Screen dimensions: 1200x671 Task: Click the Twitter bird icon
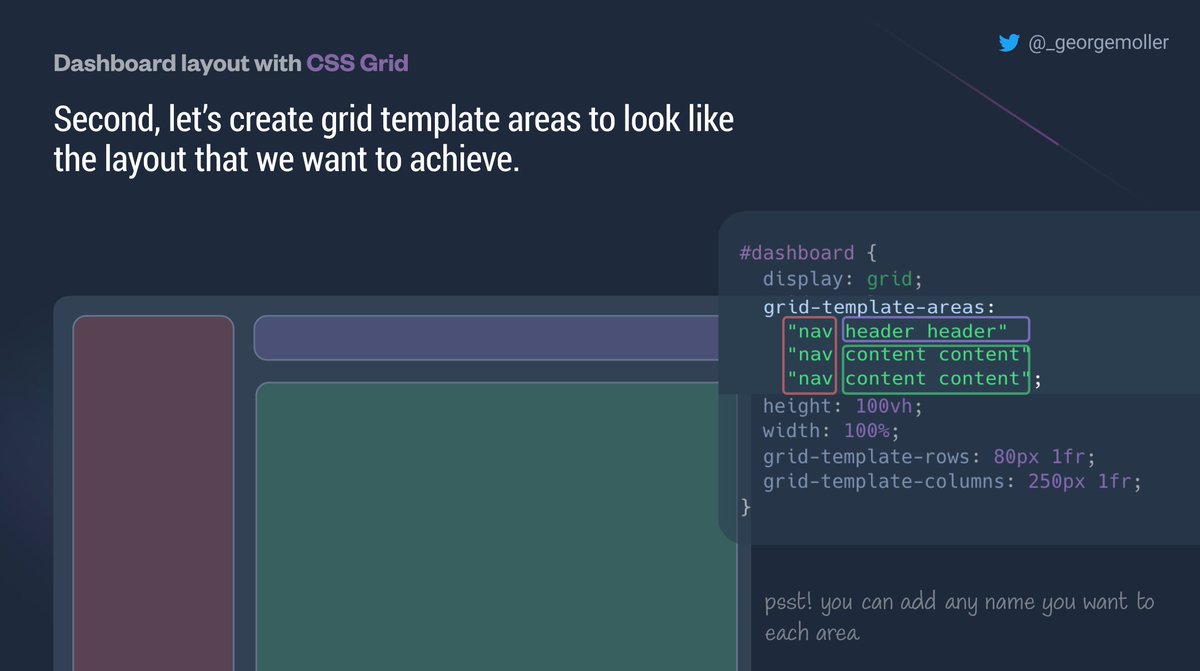click(1008, 43)
